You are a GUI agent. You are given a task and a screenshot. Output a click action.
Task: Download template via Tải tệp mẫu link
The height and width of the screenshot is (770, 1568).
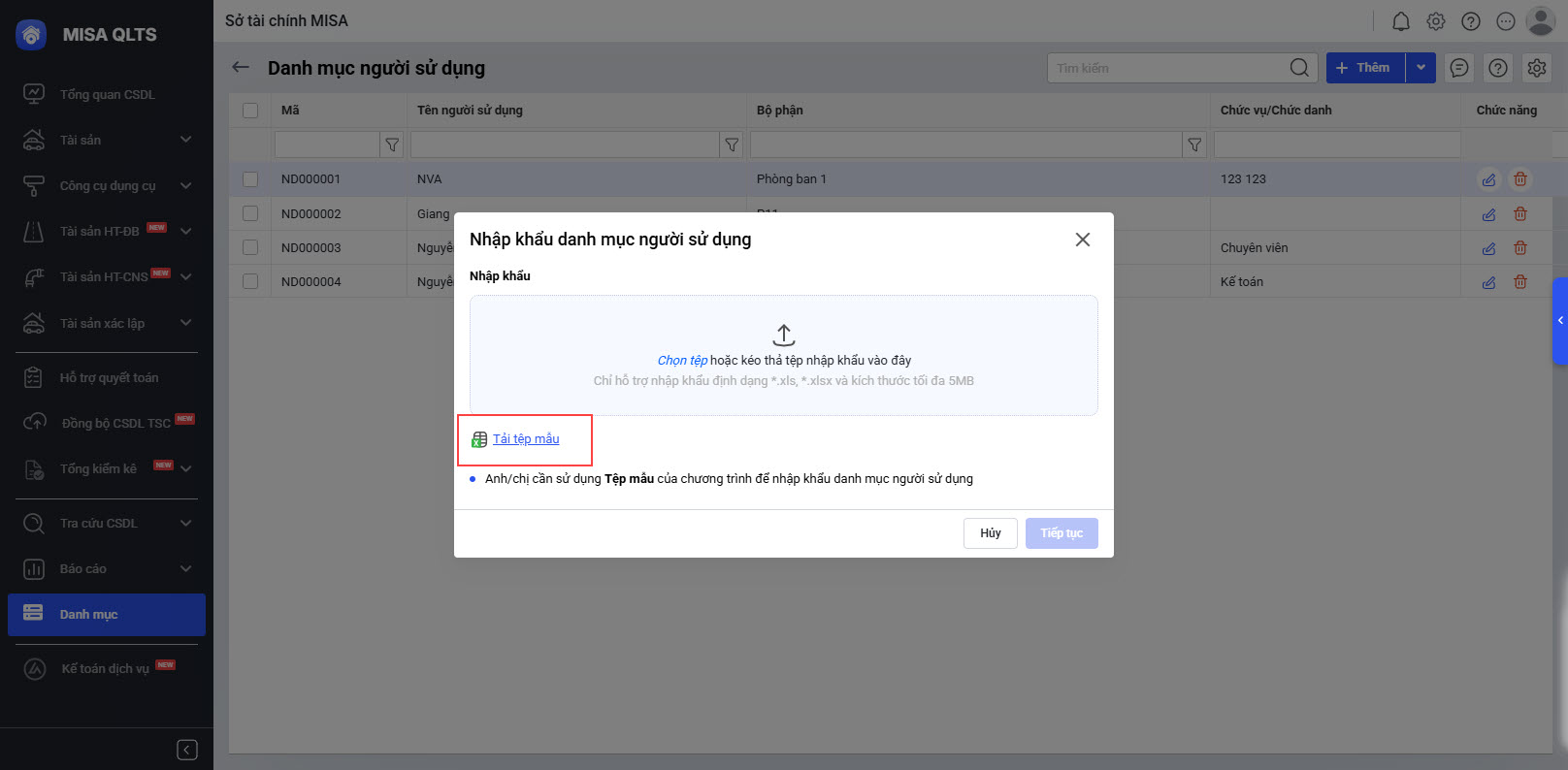[x=526, y=439]
